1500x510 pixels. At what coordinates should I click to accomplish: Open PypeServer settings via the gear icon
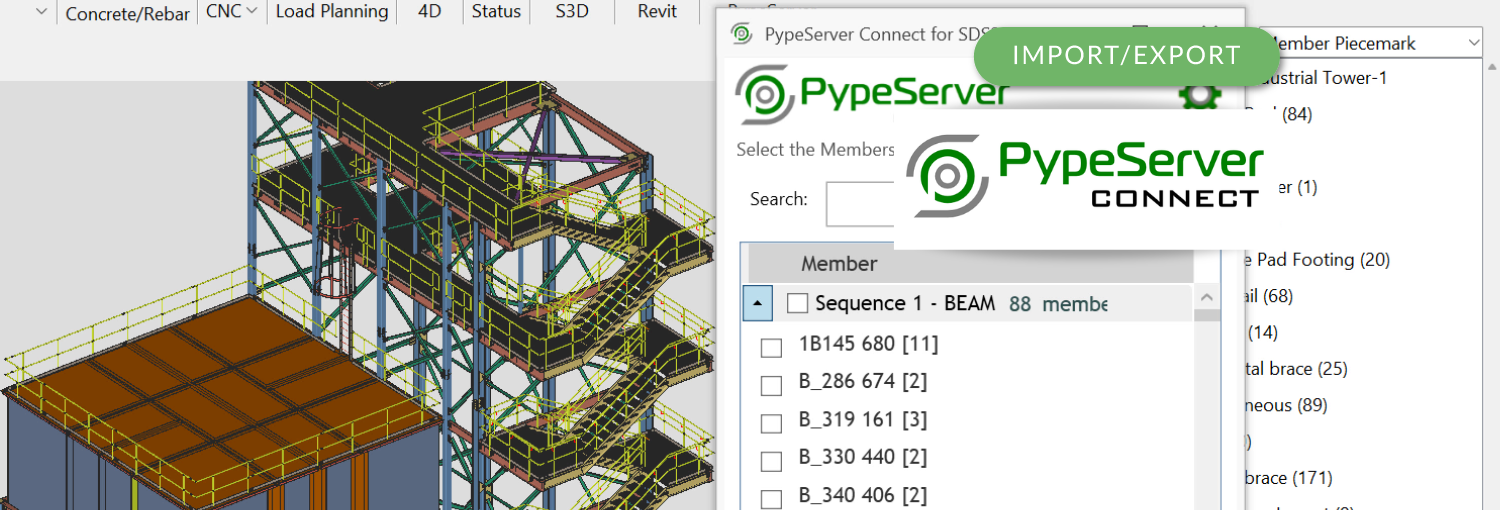click(x=1198, y=96)
